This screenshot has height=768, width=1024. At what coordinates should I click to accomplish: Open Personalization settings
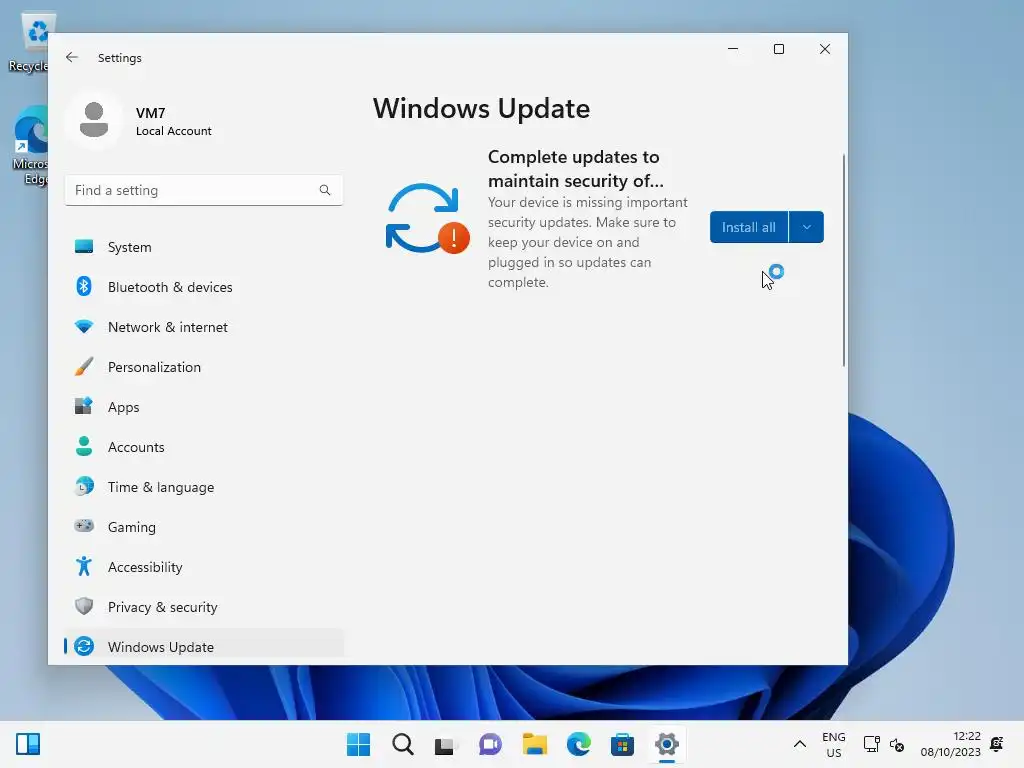pos(204,367)
